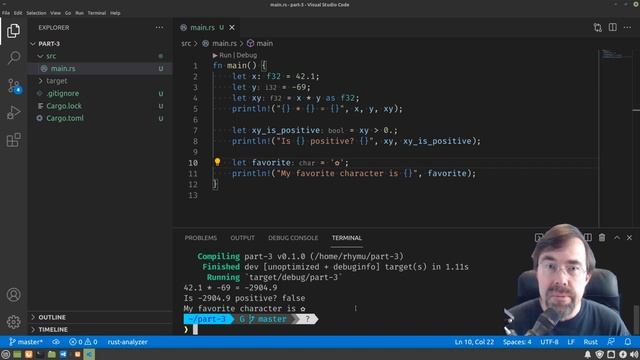
Task: Open the Cargo.toml file
Action: 100,118
